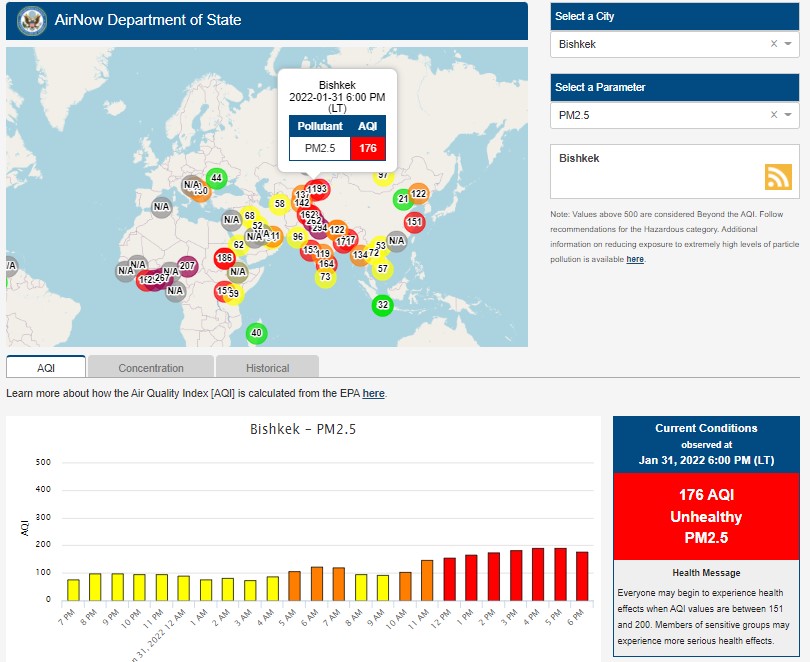Expand the Select a City dropdown arrow
Viewport: 810px width, 662px height.
point(788,44)
